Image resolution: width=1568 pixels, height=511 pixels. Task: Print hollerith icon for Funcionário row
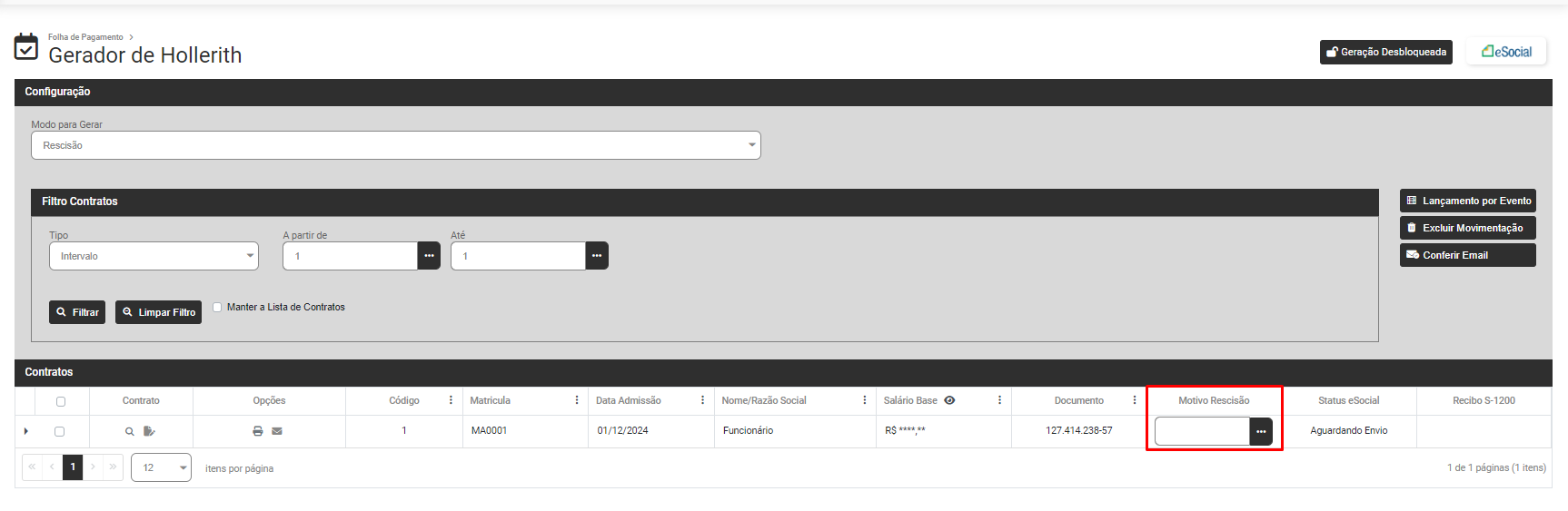(258, 431)
